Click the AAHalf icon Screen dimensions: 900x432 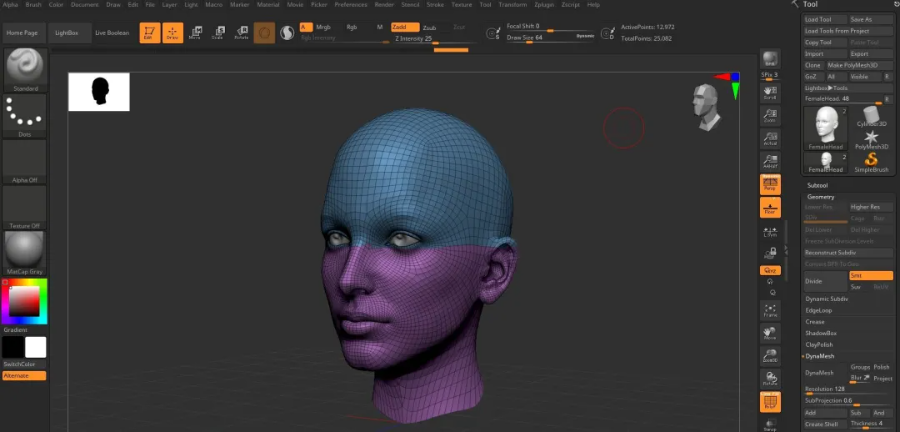770,161
